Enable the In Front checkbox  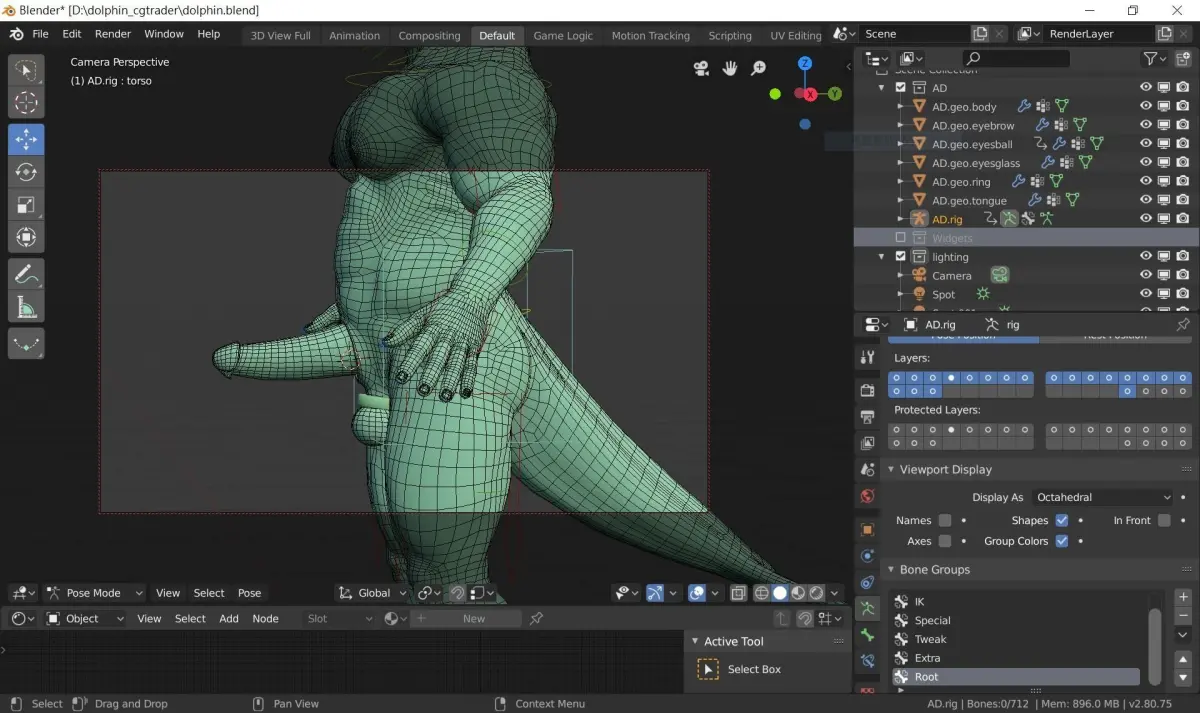[x=1164, y=520]
